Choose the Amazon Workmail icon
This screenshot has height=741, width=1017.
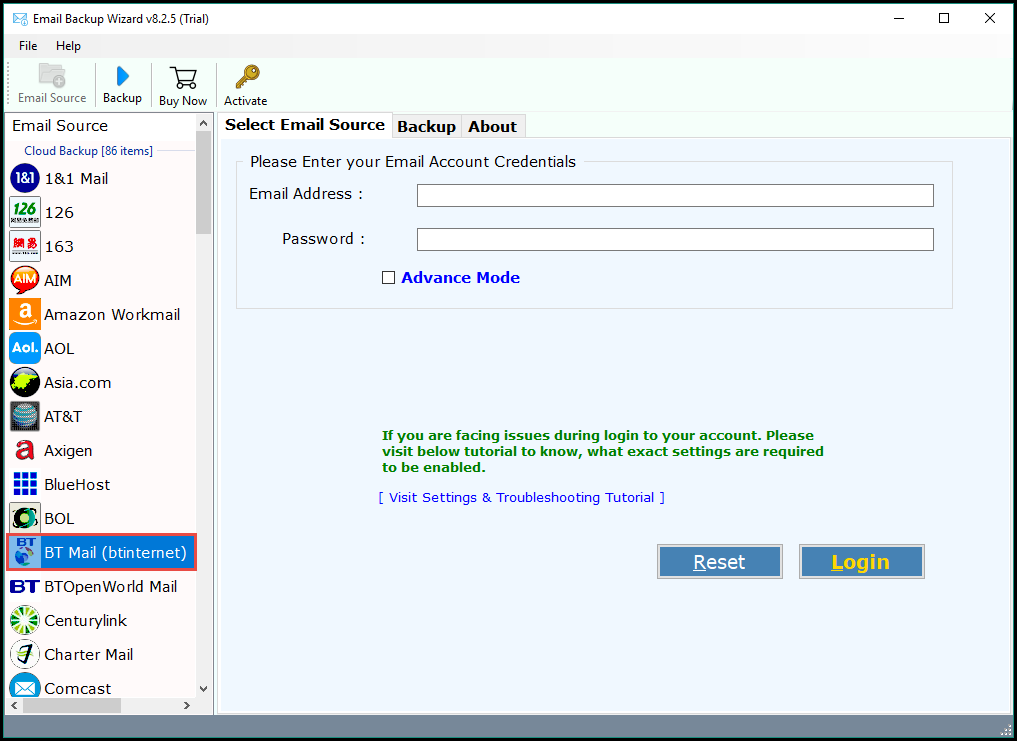point(25,314)
